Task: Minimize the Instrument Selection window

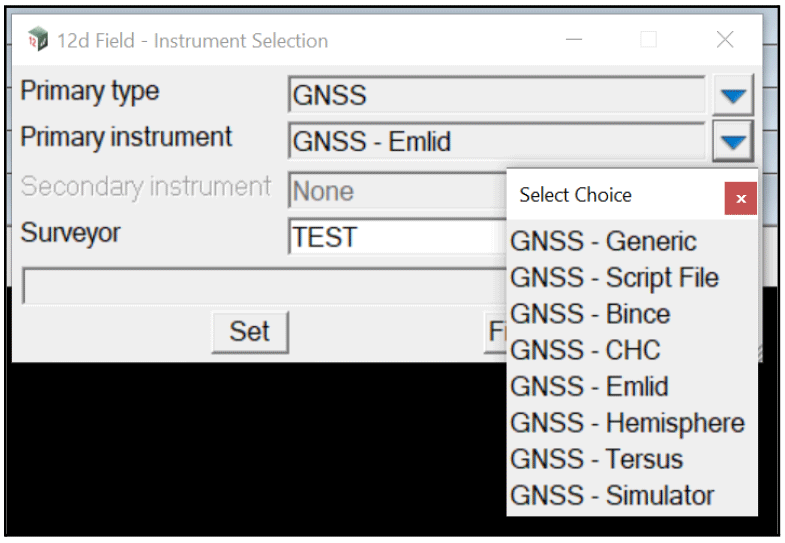Action: 574,40
